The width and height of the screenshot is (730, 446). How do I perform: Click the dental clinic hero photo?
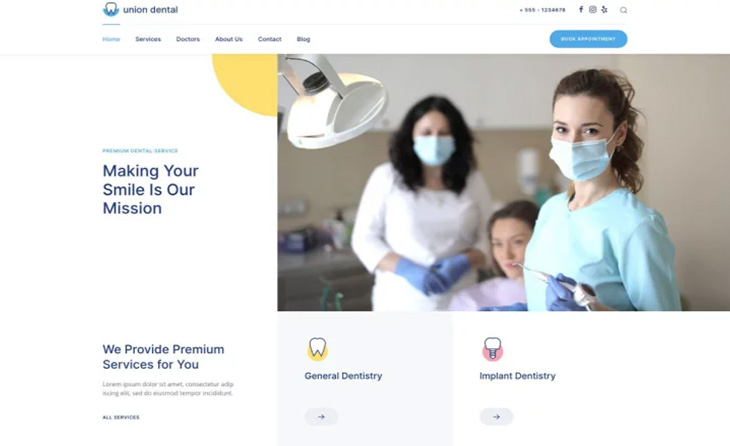point(504,182)
